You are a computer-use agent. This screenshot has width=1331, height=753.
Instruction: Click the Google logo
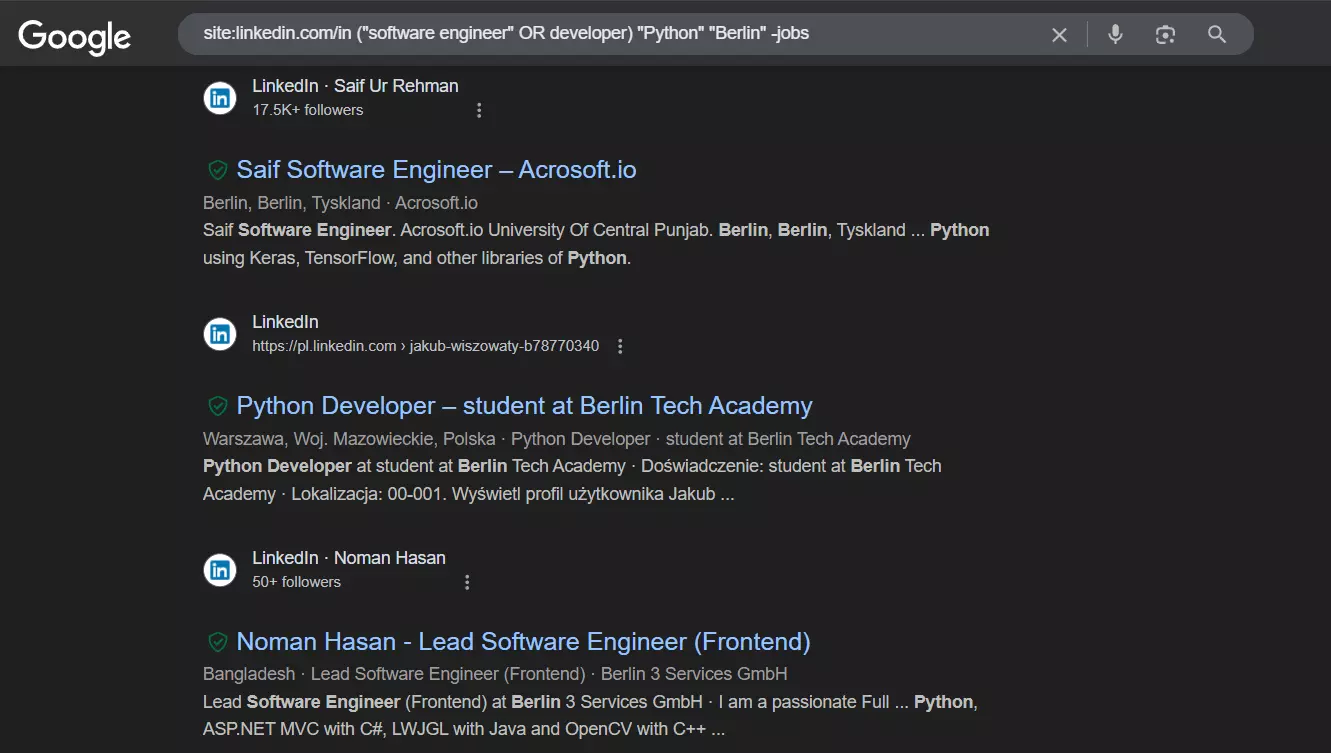pos(73,35)
